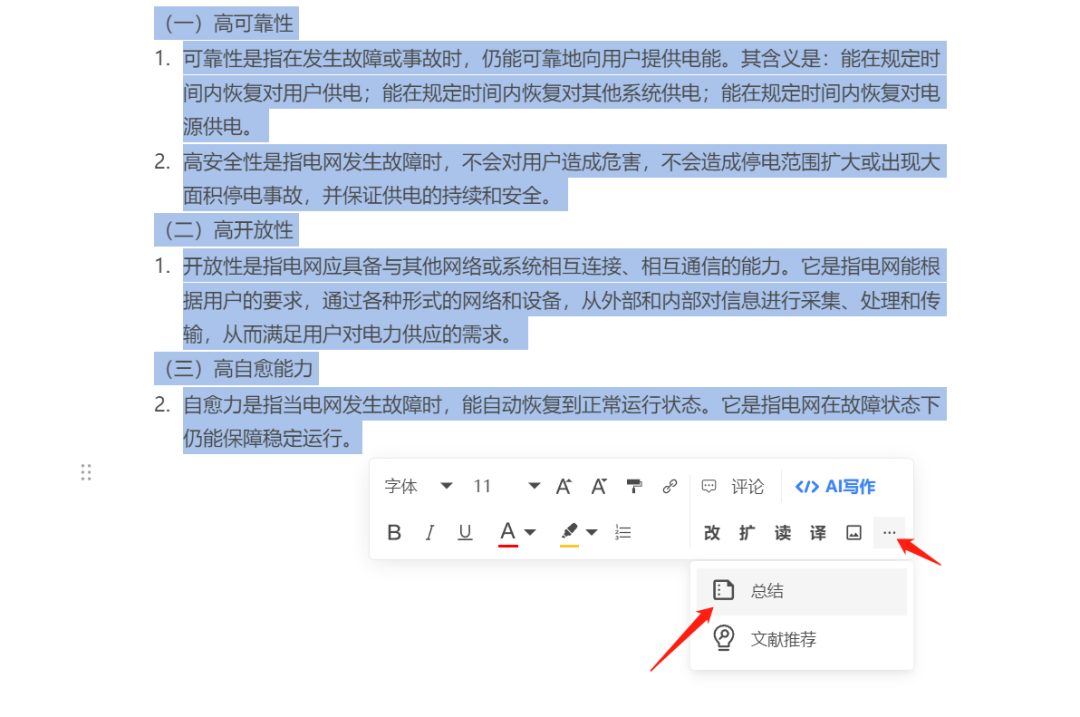Choose 文献推荐 from the popup menu
The image size is (1080, 717).
[802, 639]
